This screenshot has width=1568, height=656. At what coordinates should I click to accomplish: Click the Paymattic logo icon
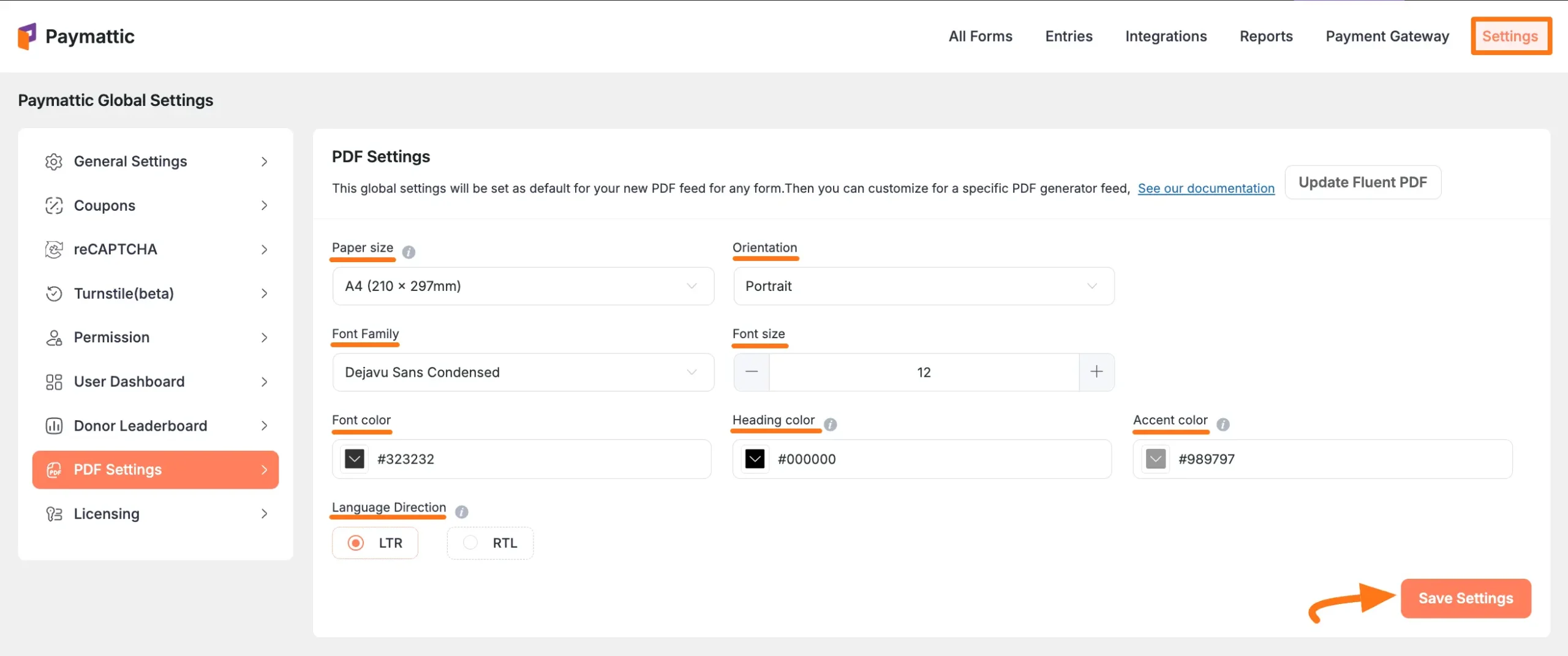(27, 36)
